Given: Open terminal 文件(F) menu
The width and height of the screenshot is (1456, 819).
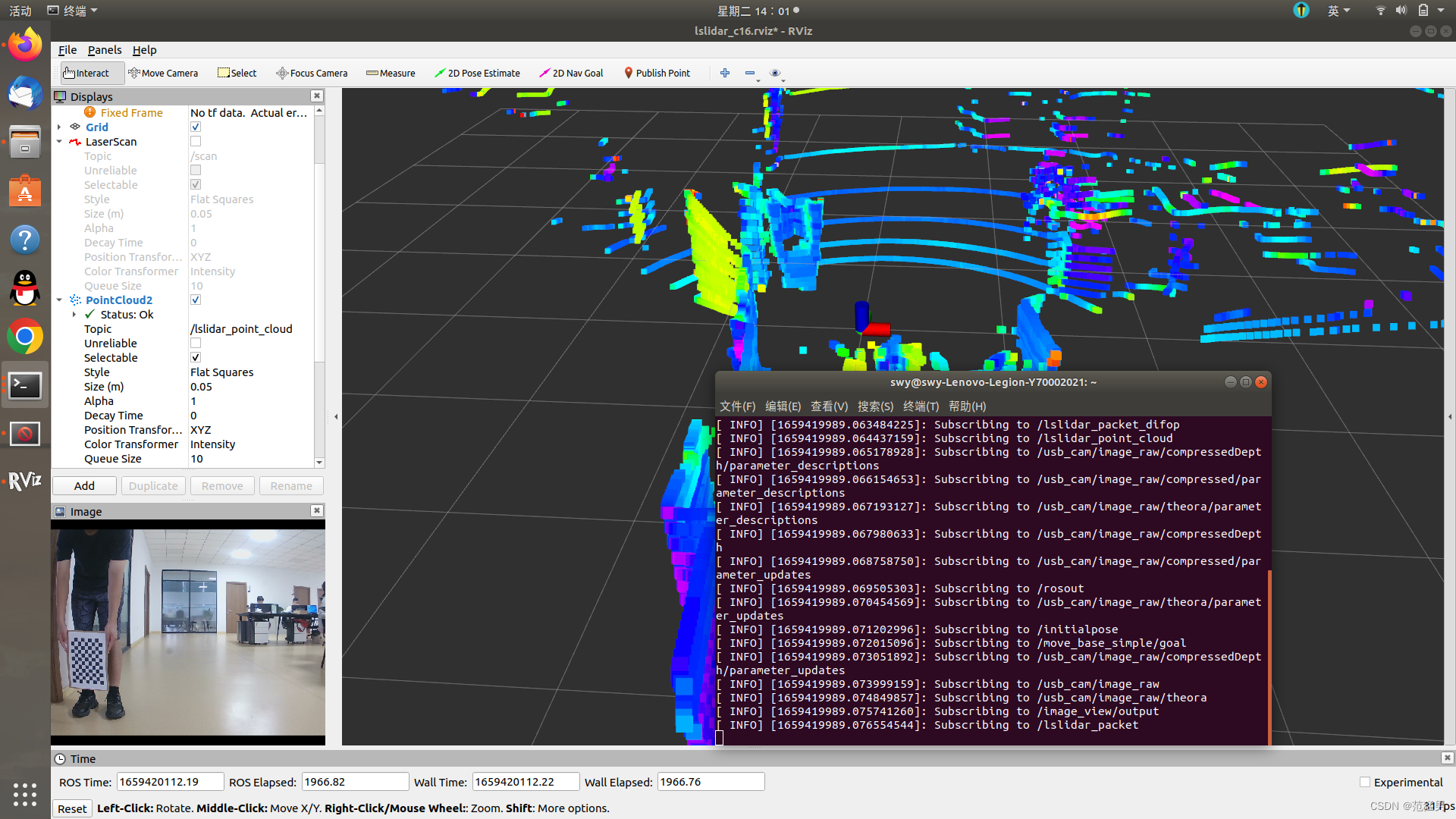Looking at the screenshot, I should (737, 406).
